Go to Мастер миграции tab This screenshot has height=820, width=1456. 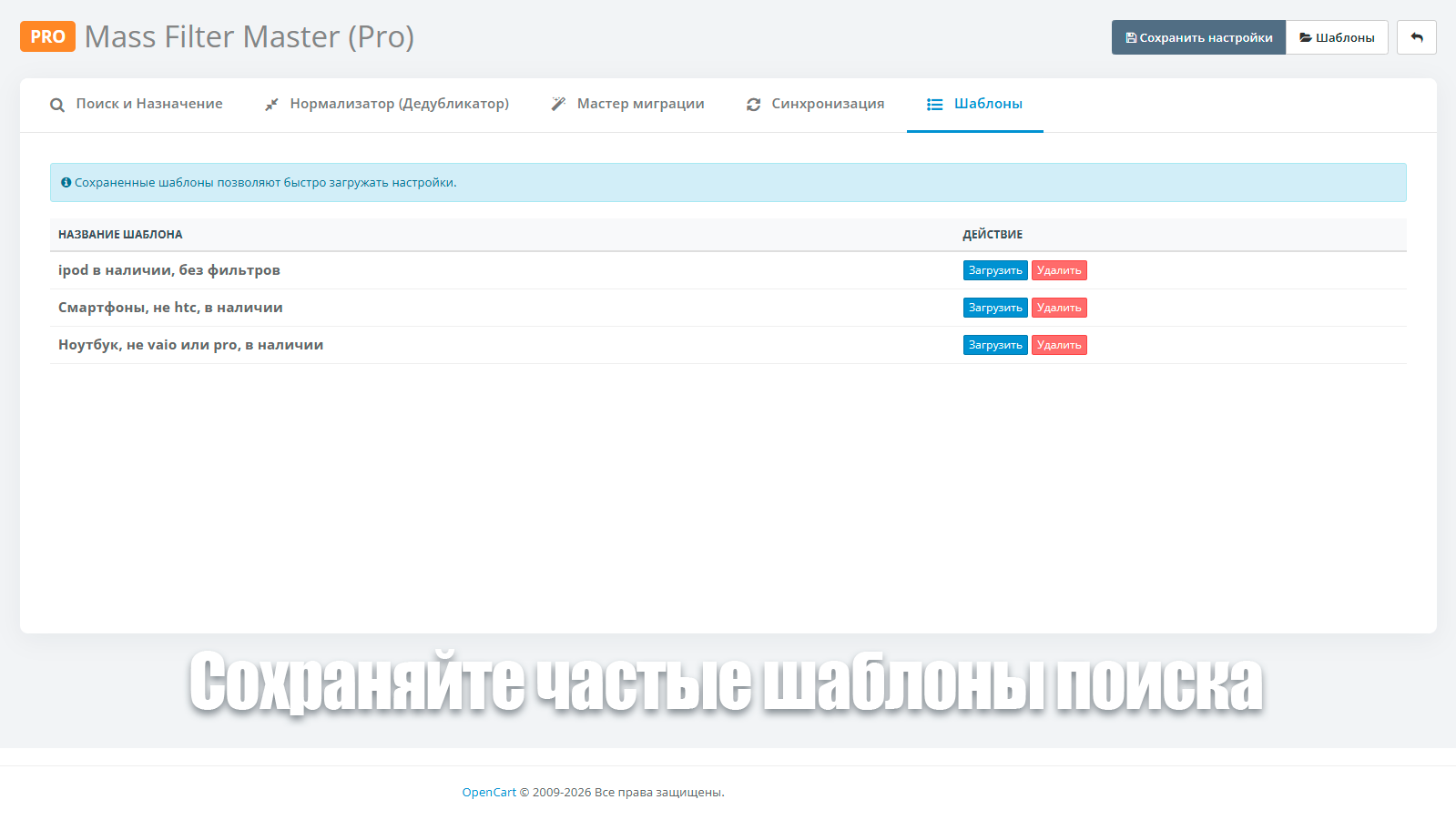click(640, 104)
